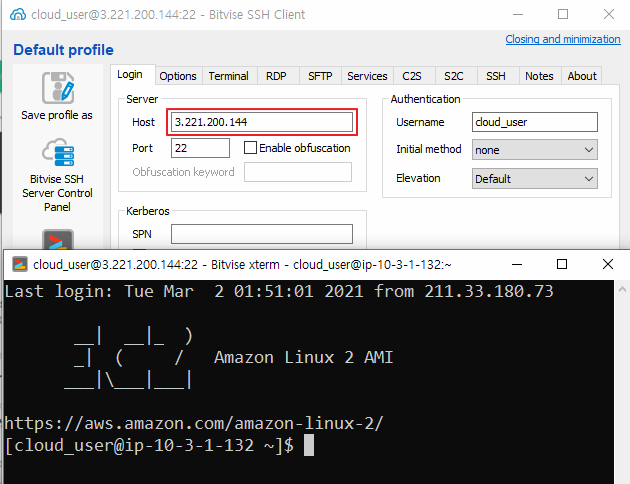Select the RDP tab
The height and width of the screenshot is (484, 630).
(x=276, y=76)
